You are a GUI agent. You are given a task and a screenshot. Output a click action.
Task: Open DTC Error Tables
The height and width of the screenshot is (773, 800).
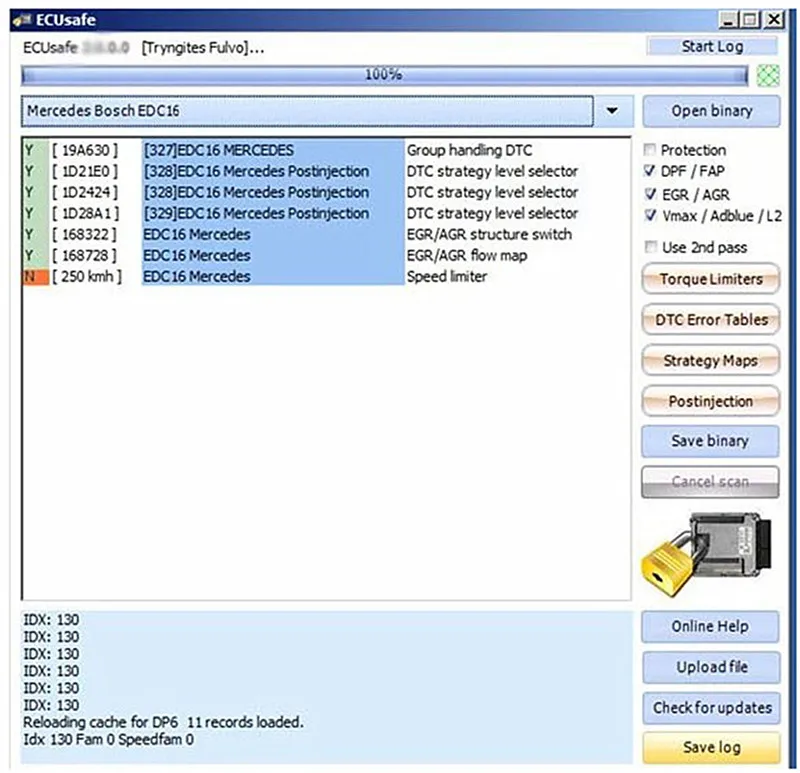pos(711,319)
